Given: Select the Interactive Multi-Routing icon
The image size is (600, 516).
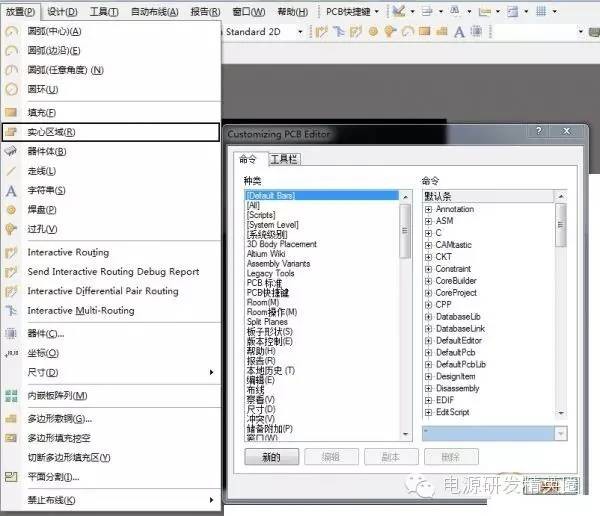Looking at the screenshot, I should point(12,311).
